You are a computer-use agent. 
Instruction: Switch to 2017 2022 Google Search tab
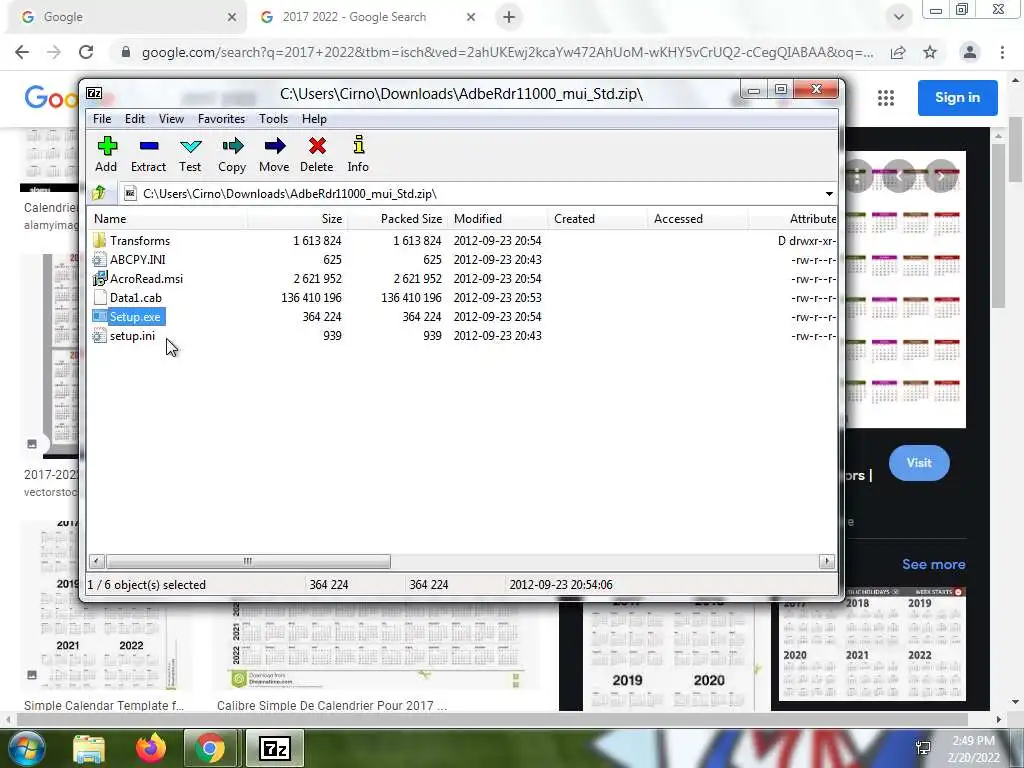pos(366,17)
